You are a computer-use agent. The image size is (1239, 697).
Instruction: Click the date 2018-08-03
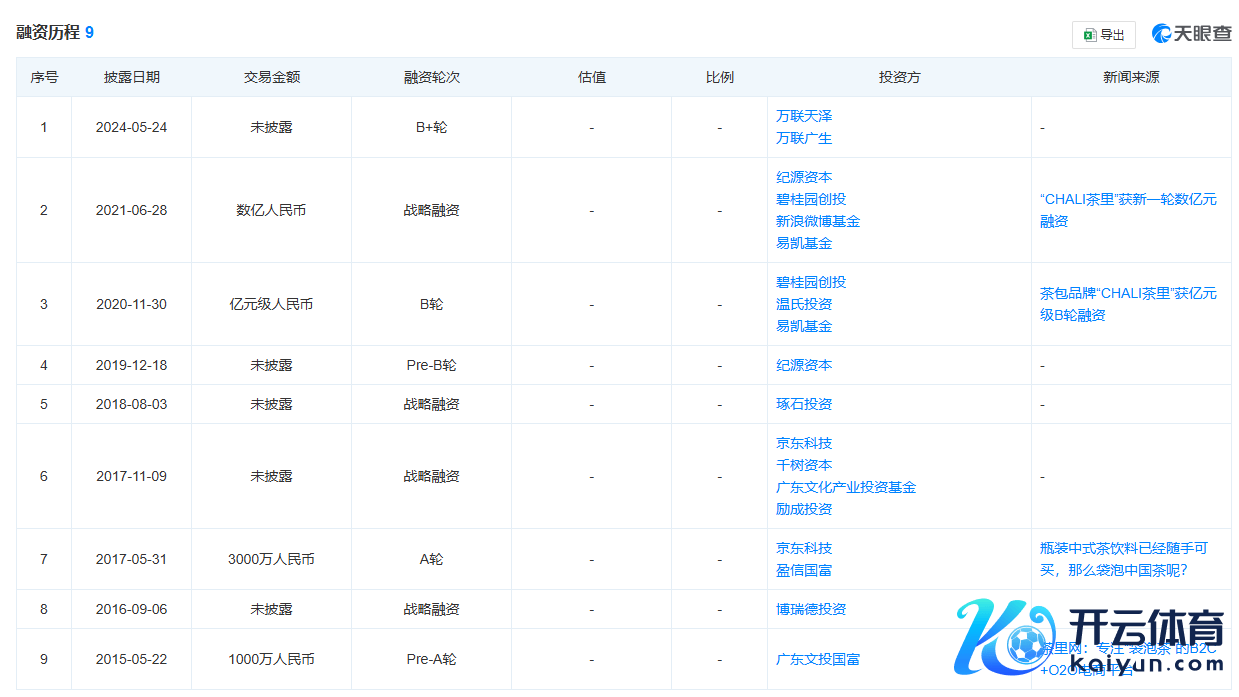click(x=131, y=404)
